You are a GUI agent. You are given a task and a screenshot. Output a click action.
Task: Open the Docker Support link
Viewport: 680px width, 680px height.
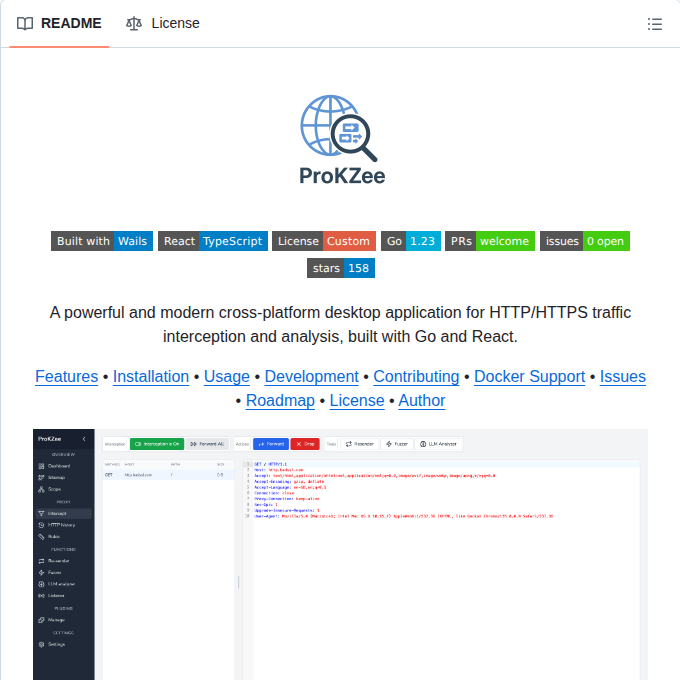click(x=529, y=377)
